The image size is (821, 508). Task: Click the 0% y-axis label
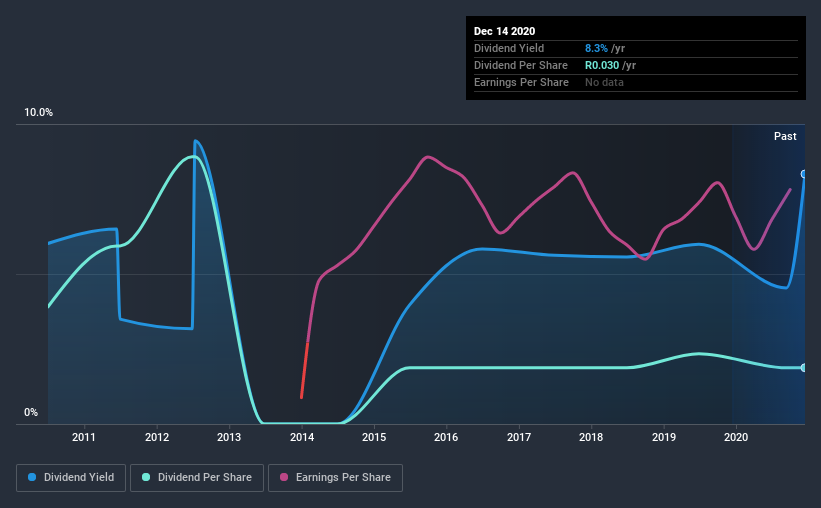31,413
